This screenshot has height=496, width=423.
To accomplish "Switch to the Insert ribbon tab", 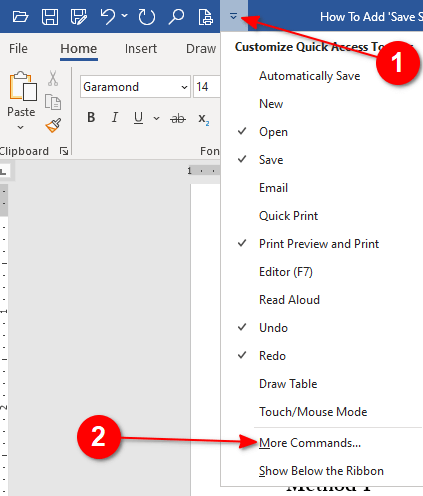I will [141, 49].
